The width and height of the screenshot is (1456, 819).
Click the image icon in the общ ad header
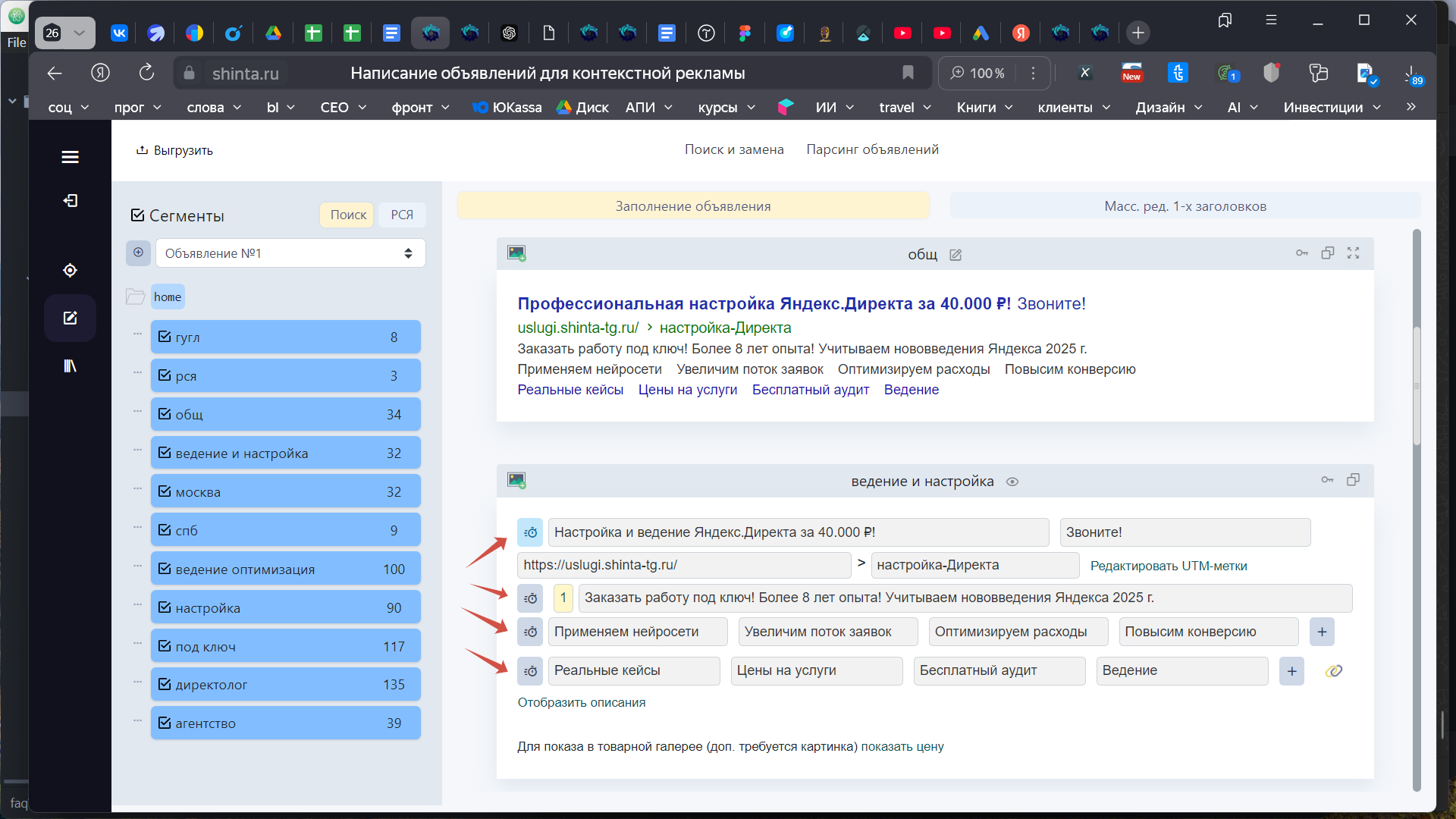click(516, 253)
